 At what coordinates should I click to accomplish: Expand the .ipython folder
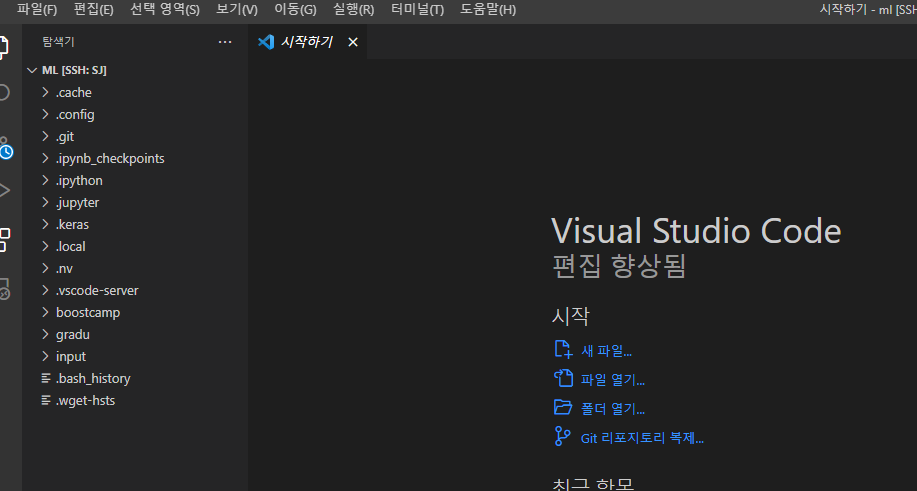[x=45, y=180]
